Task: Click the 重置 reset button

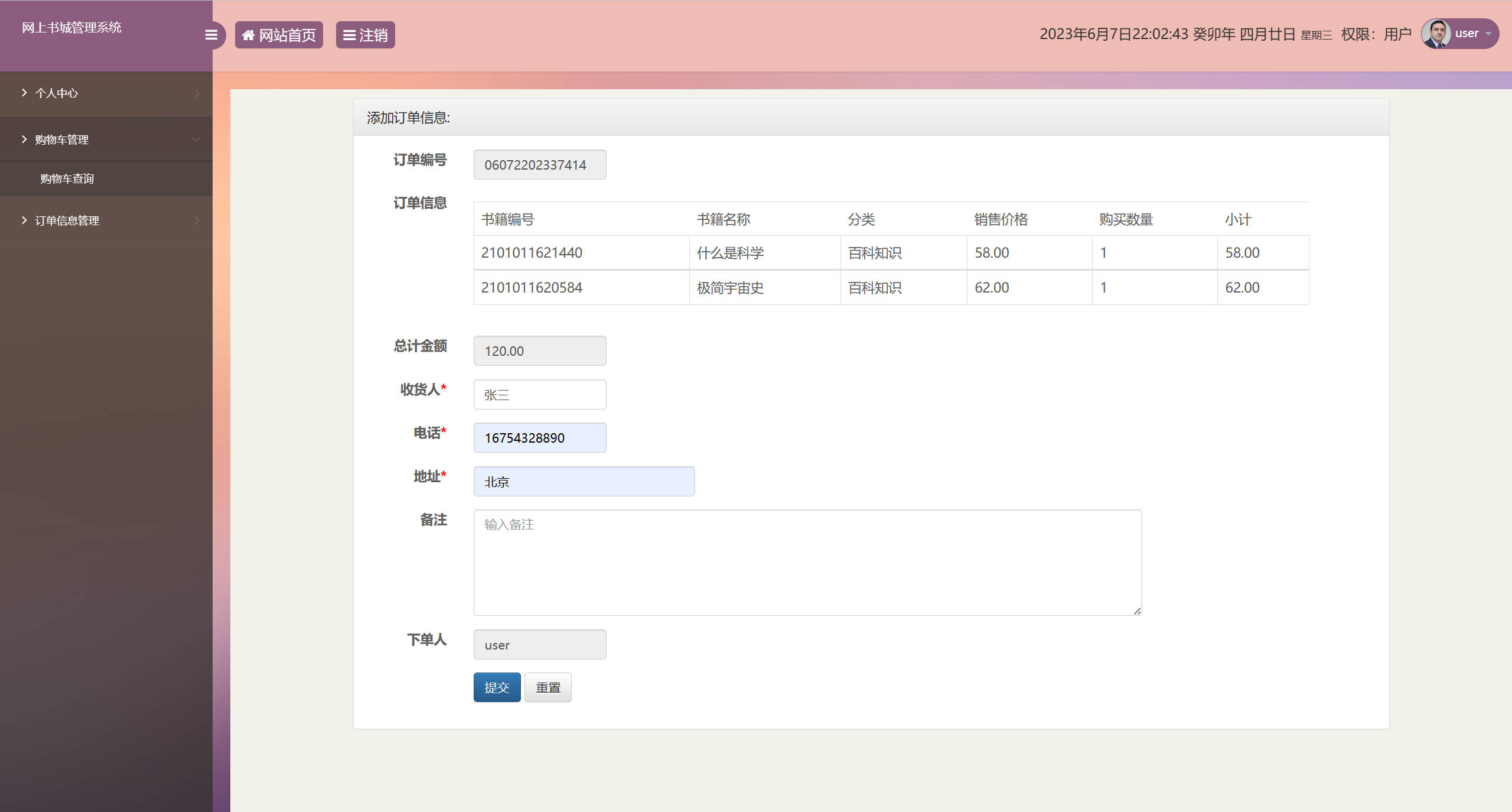Action: [x=548, y=687]
